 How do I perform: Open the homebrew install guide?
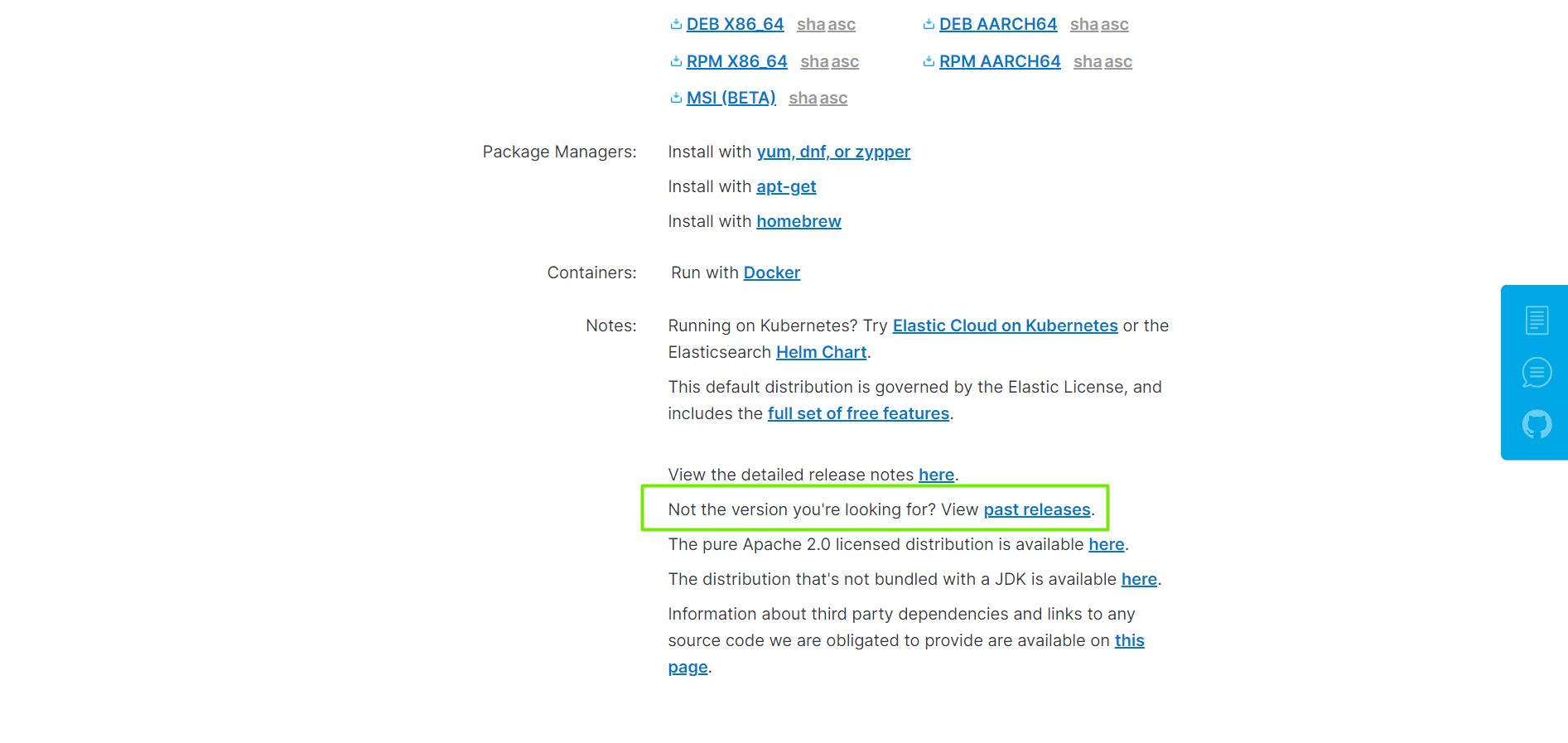tap(798, 221)
